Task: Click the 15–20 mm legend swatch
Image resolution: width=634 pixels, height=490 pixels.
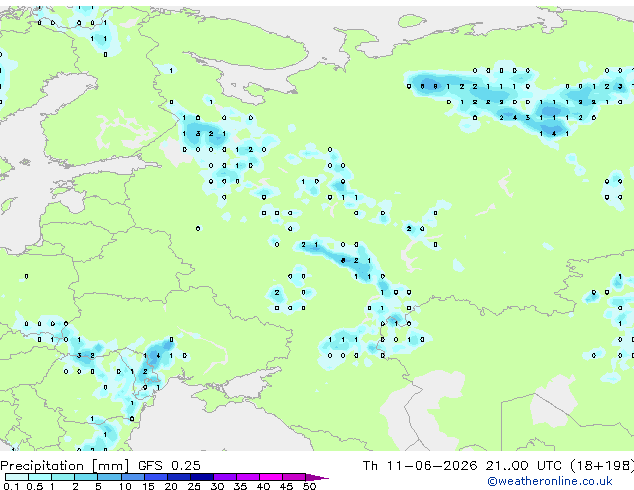Action: 155,477
